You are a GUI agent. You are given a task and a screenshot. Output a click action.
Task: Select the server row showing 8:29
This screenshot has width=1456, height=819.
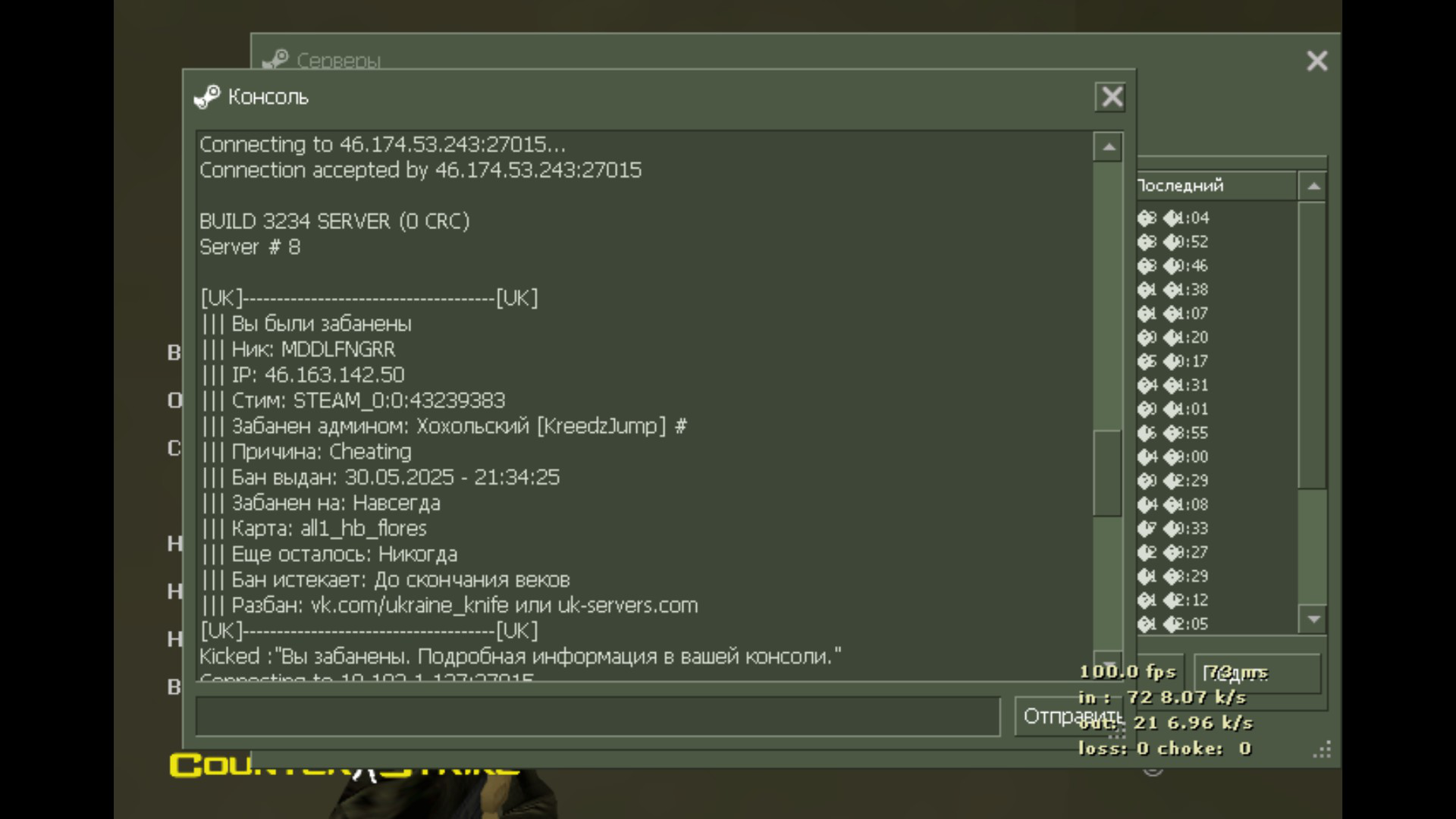click(x=1216, y=576)
